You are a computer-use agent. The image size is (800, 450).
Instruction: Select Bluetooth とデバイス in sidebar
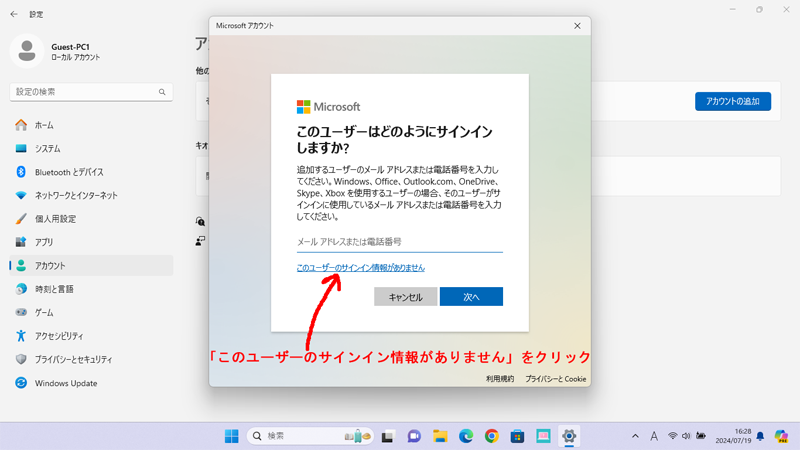click(69, 172)
